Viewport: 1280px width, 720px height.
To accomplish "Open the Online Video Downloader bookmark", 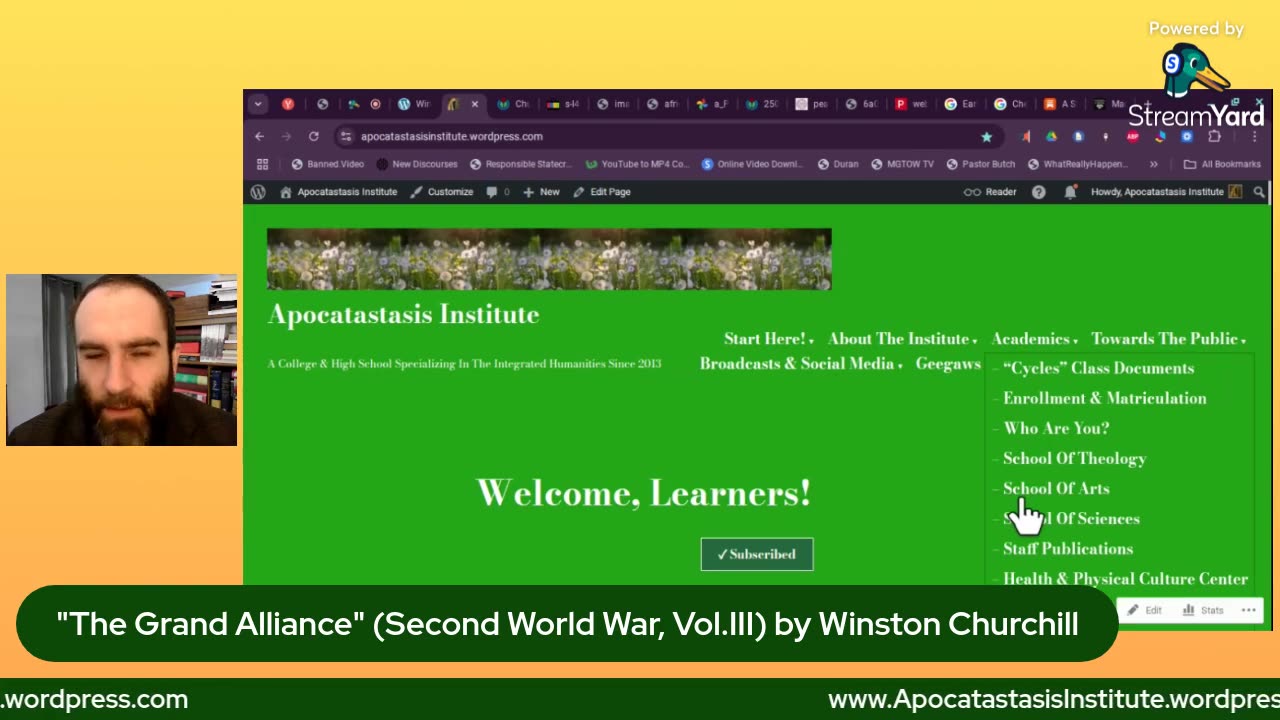I will (x=752, y=164).
